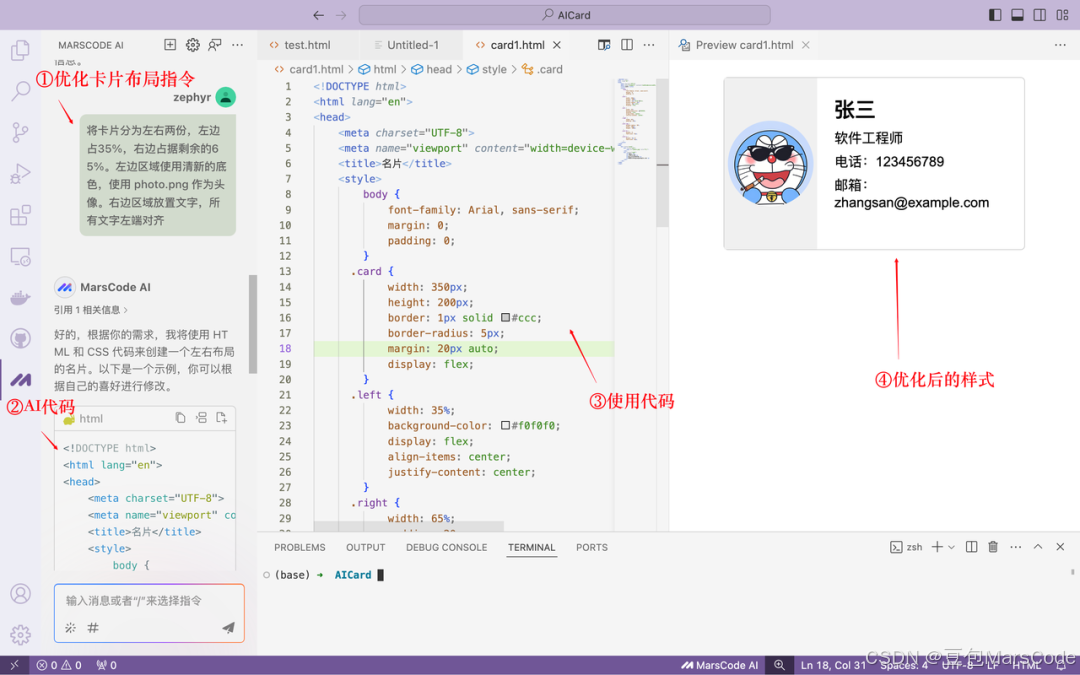Open the MarsCode AI sidebar icon
Image resolution: width=1080 pixels, height=675 pixels.
point(21,380)
